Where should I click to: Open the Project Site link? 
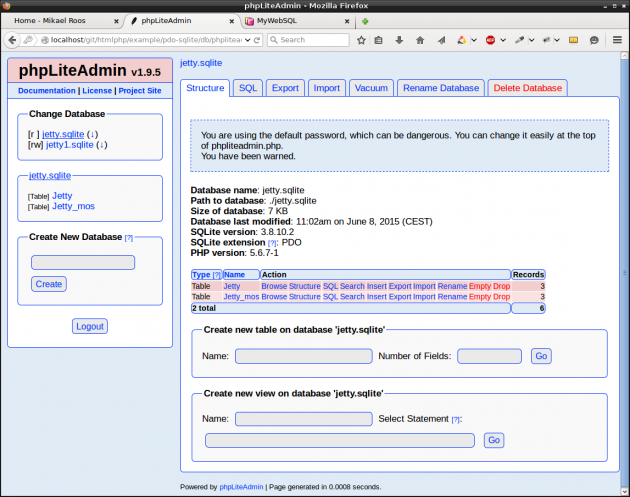point(140,91)
